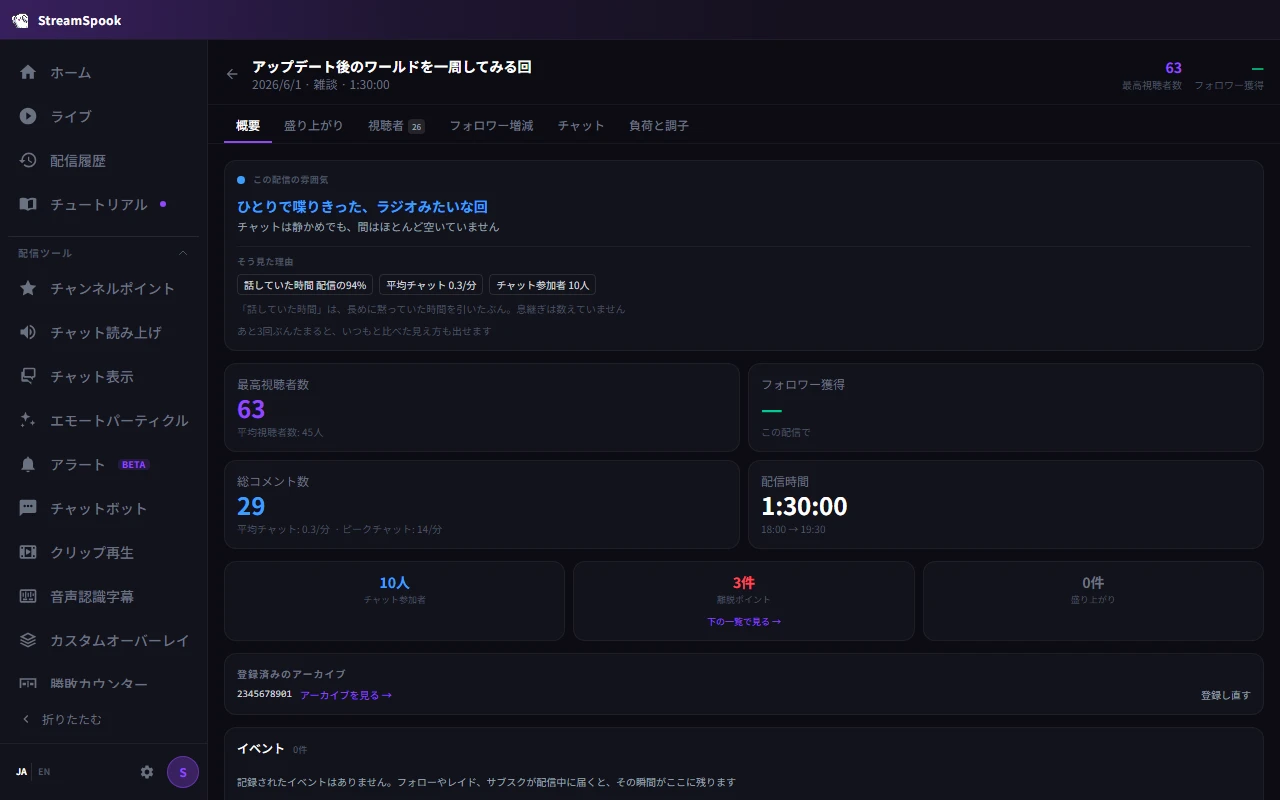Open エモートパーティクル via its sparkle icon
Image resolution: width=1280 pixels, height=800 pixels.
coord(28,420)
